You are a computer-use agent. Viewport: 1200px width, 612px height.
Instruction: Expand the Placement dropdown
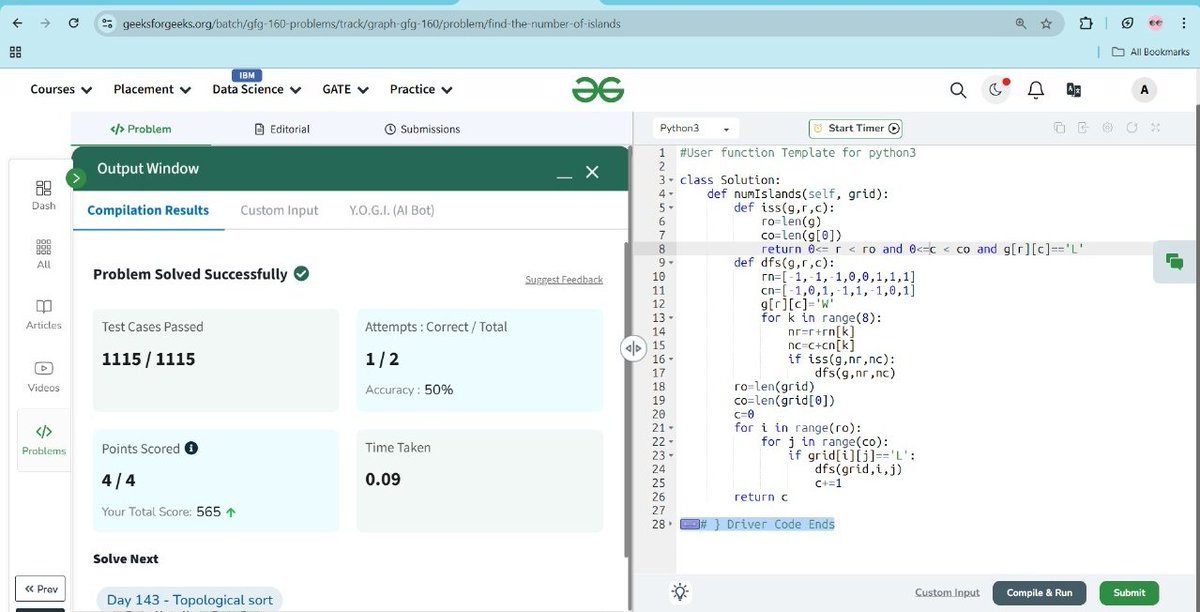click(x=152, y=89)
